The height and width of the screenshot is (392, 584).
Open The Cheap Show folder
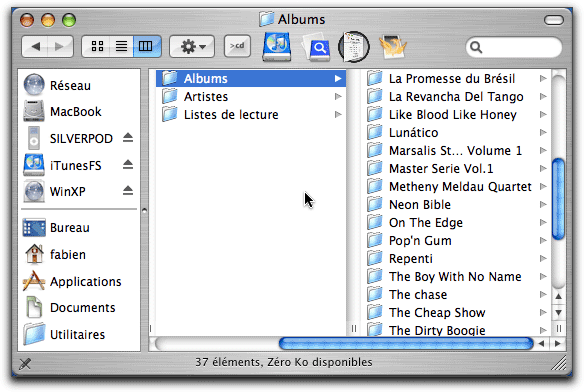[457, 312]
